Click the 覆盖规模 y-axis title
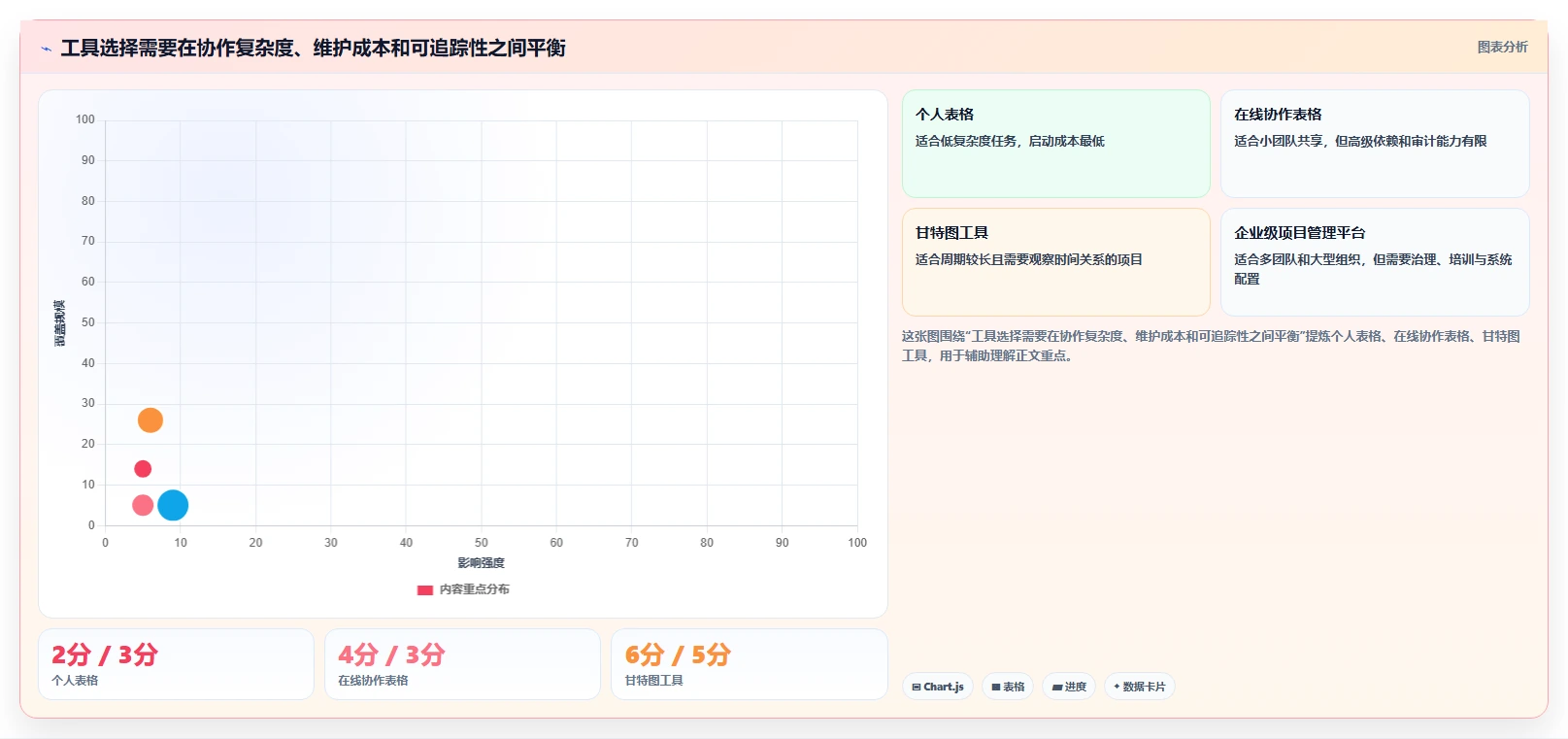 [60, 323]
